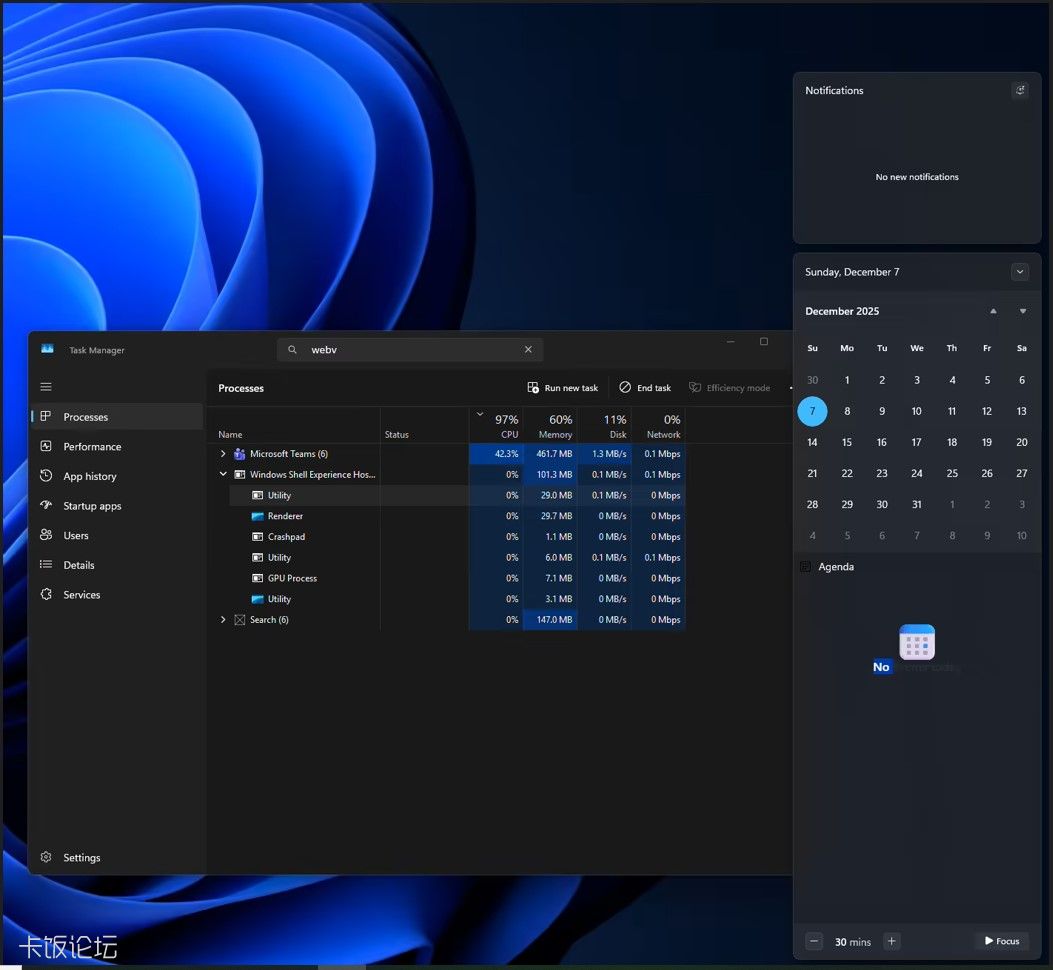This screenshot has height=970, width=1053.
Task: Click the Run new task button
Action: [x=563, y=388]
